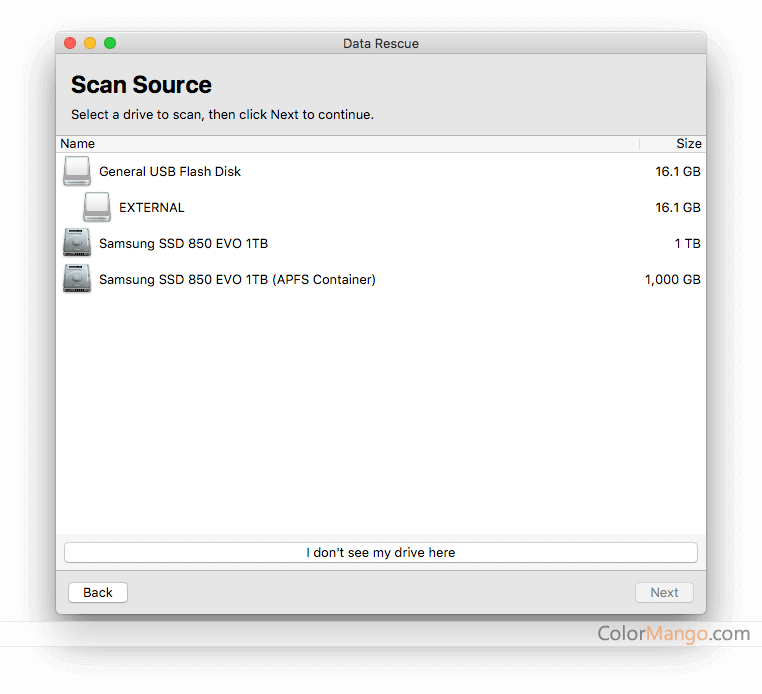This screenshot has height=694, width=762.
Task: Zoom the window with the green button
Action: 110,43
